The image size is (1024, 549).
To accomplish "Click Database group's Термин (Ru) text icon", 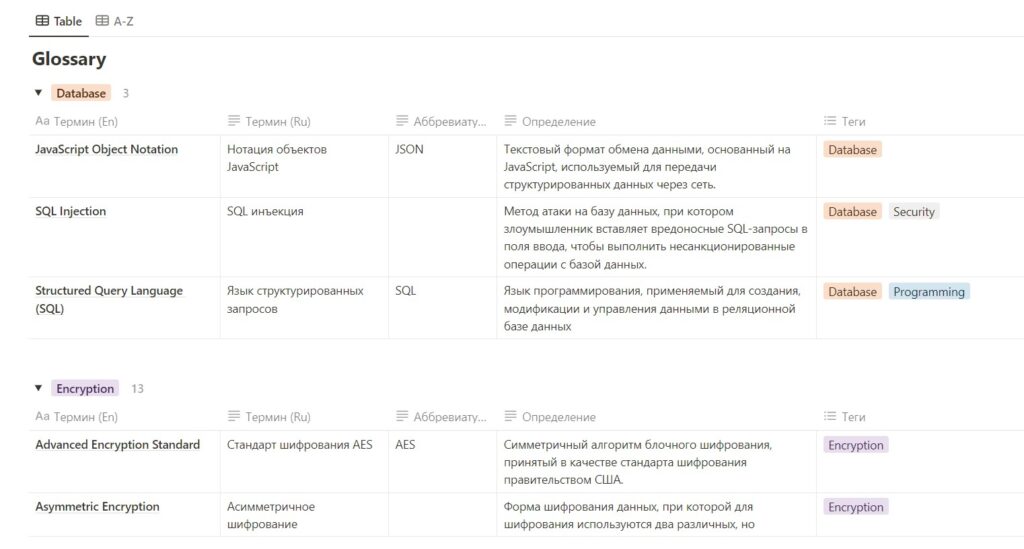I will (234, 121).
